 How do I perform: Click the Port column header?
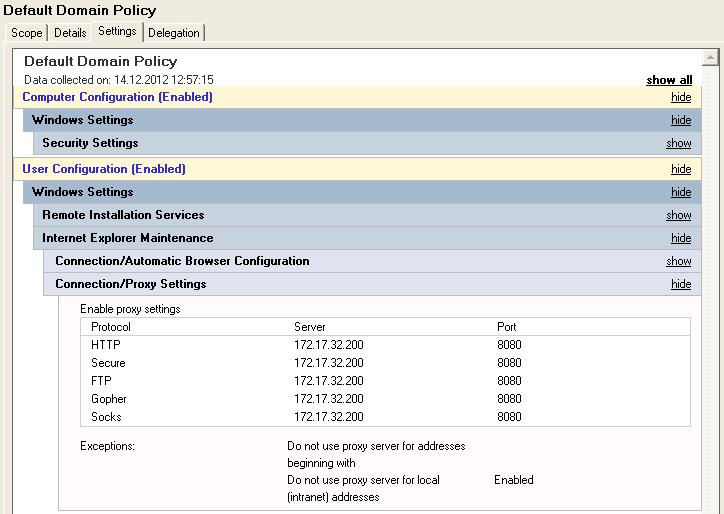coord(507,327)
